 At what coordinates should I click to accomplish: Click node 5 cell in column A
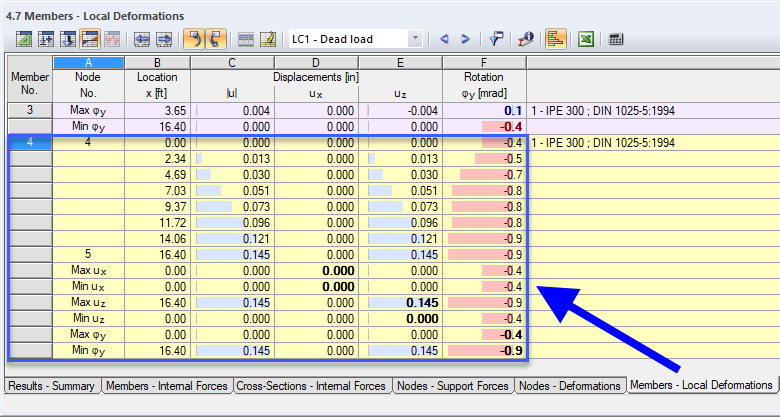(x=89, y=254)
